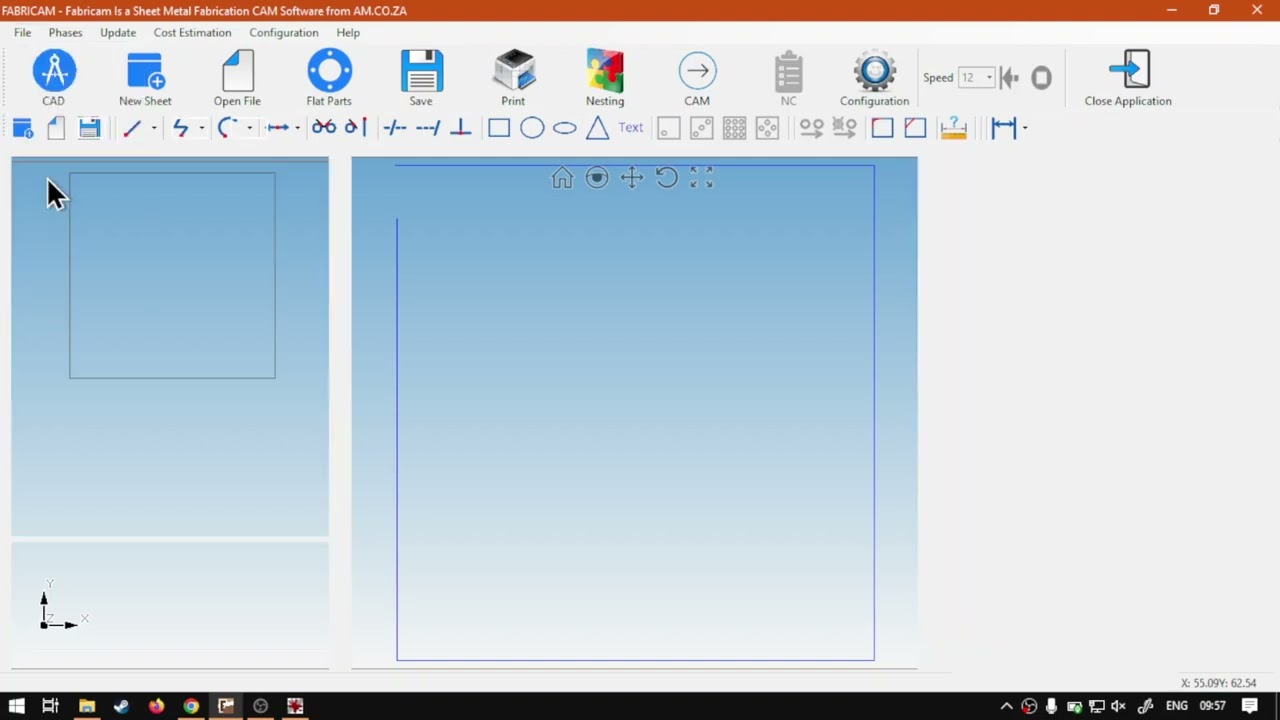This screenshot has height=720, width=1280.
Task: Click the pan view cross-arrows icon
Action: point(631,178)
